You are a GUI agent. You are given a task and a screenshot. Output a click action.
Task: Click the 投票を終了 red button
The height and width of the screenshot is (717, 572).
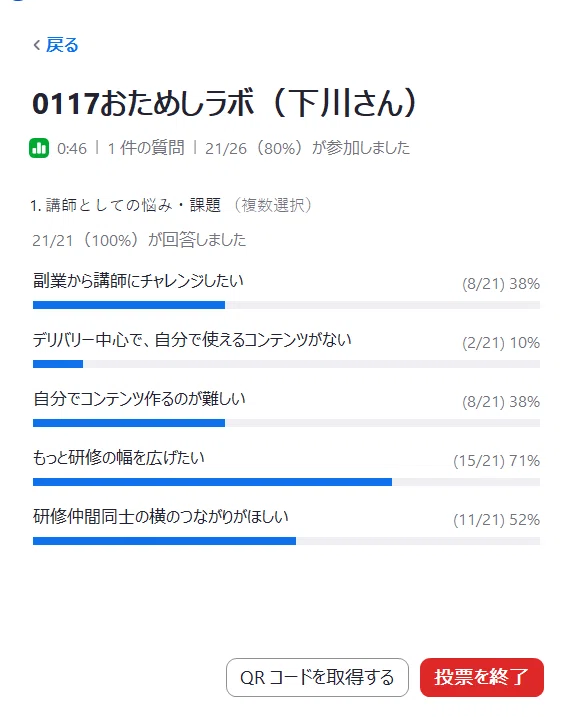coord(481,677)
